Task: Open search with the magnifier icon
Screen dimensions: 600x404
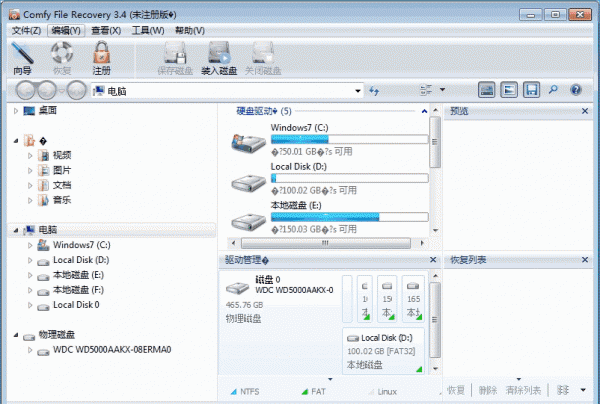Action: pyautogui.click(x=553, y=90)
